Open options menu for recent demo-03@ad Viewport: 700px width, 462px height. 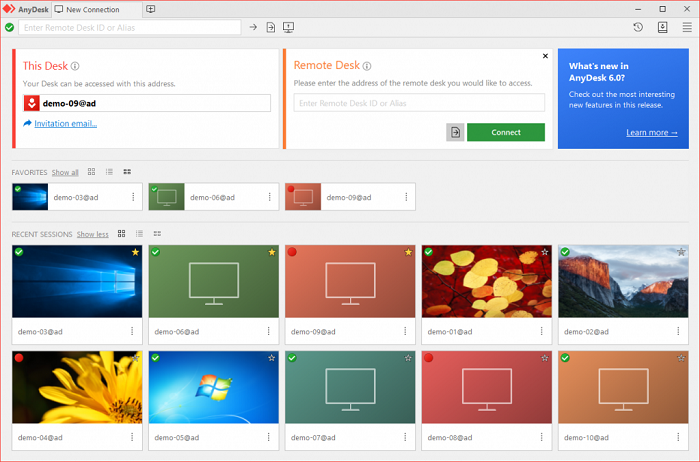(x=132, y=331)
